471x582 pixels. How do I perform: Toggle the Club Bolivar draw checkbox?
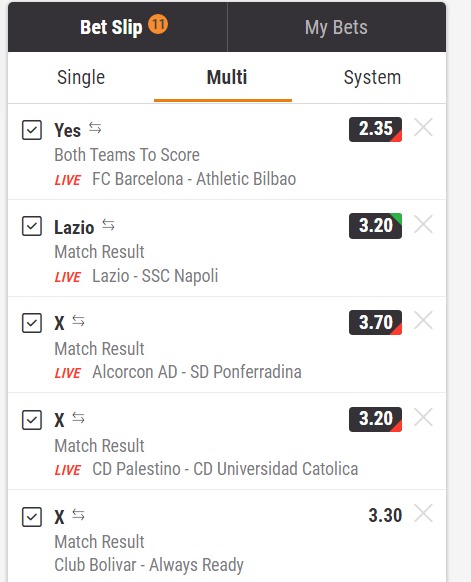32,517
